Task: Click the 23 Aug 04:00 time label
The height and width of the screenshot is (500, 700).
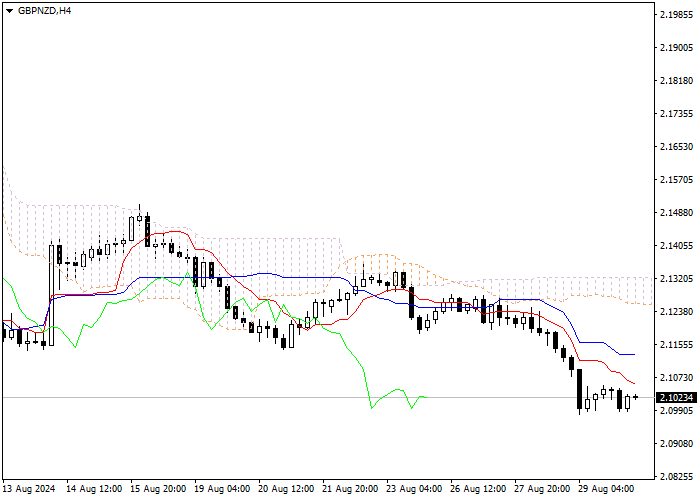Action: point(414,489)
